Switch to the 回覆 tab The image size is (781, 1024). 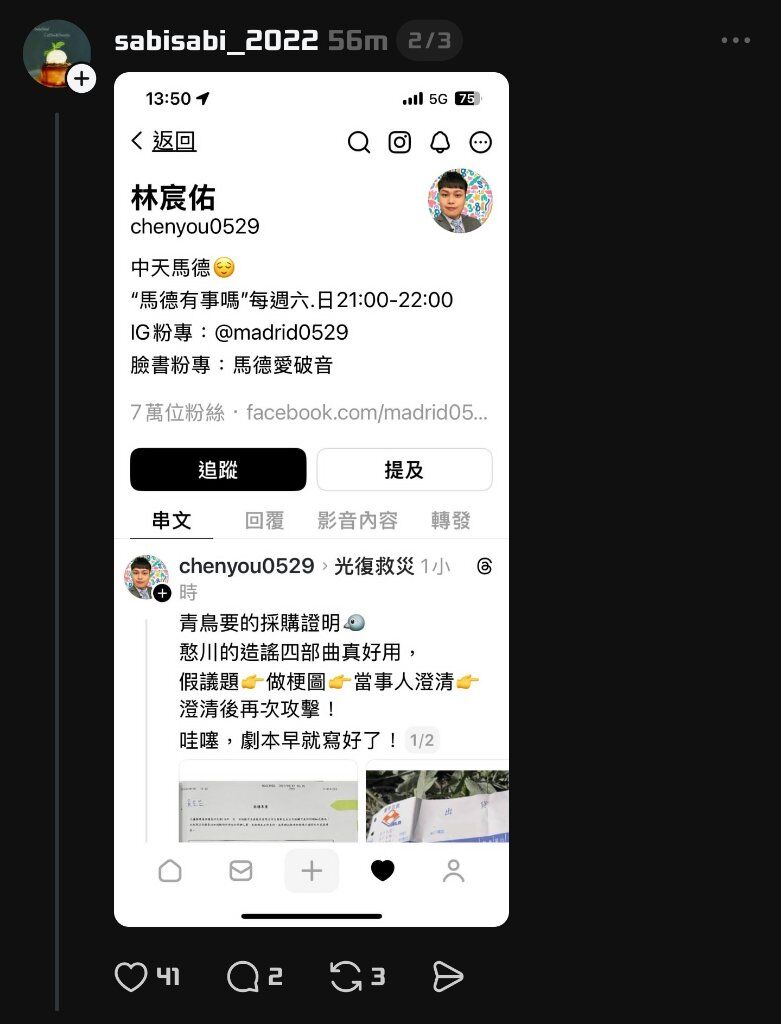pyautogui.click(x=264, y=520)
